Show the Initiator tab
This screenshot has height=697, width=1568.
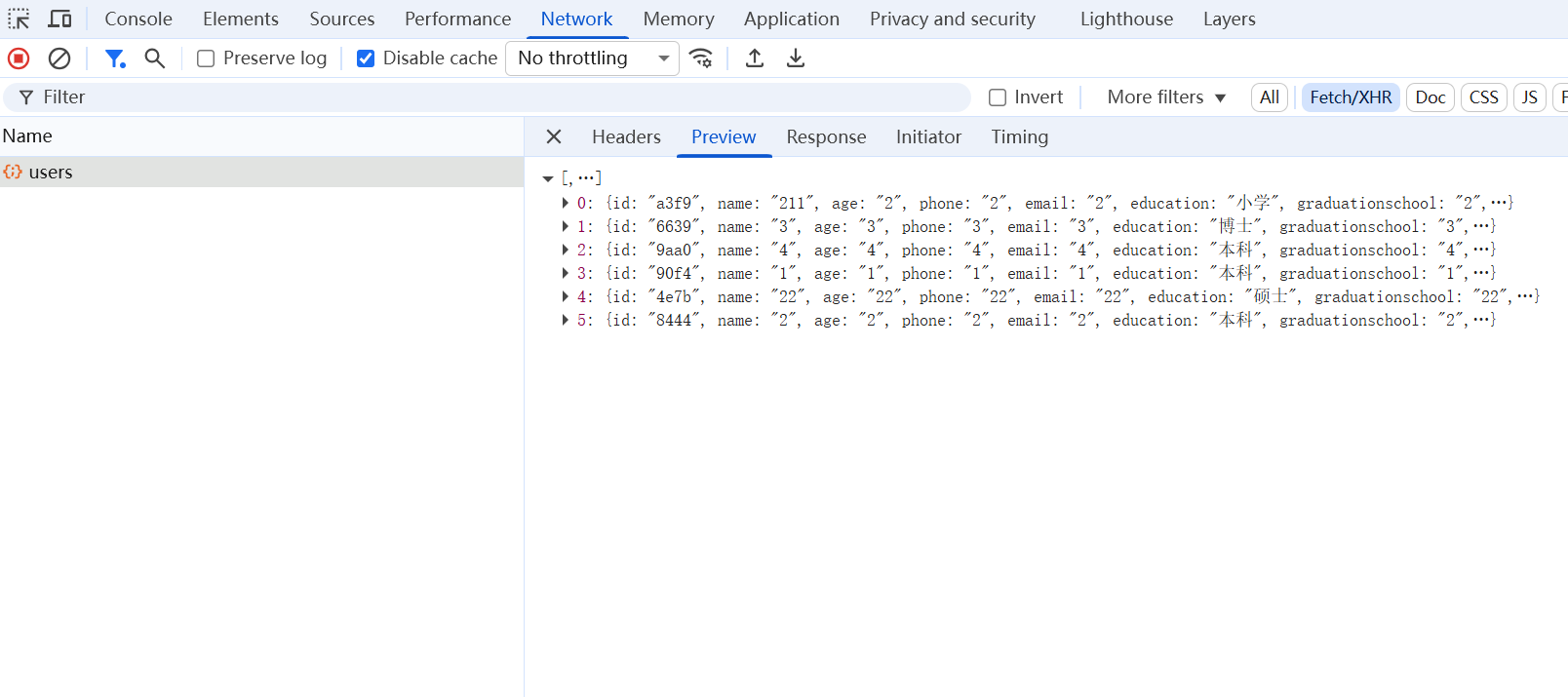pos(929,136)
